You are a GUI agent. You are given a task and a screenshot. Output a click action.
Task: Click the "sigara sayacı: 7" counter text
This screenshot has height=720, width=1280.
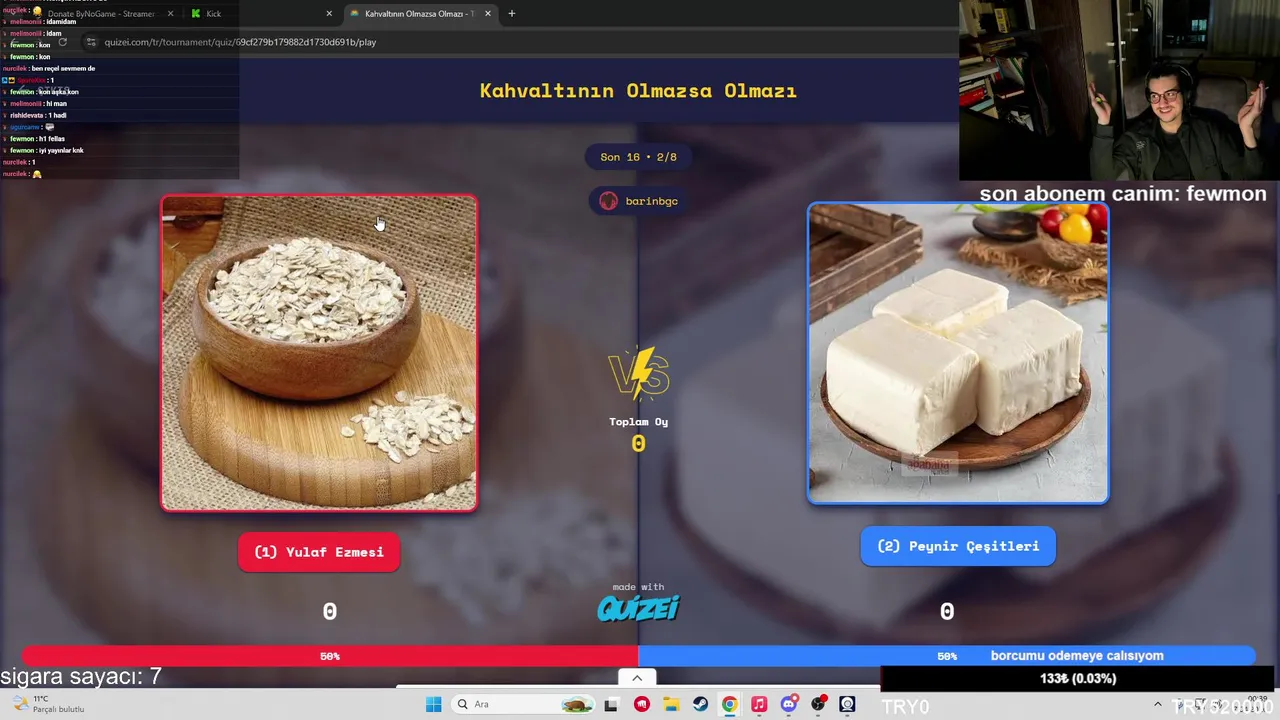pyautogui.click(x=81, y=677)
